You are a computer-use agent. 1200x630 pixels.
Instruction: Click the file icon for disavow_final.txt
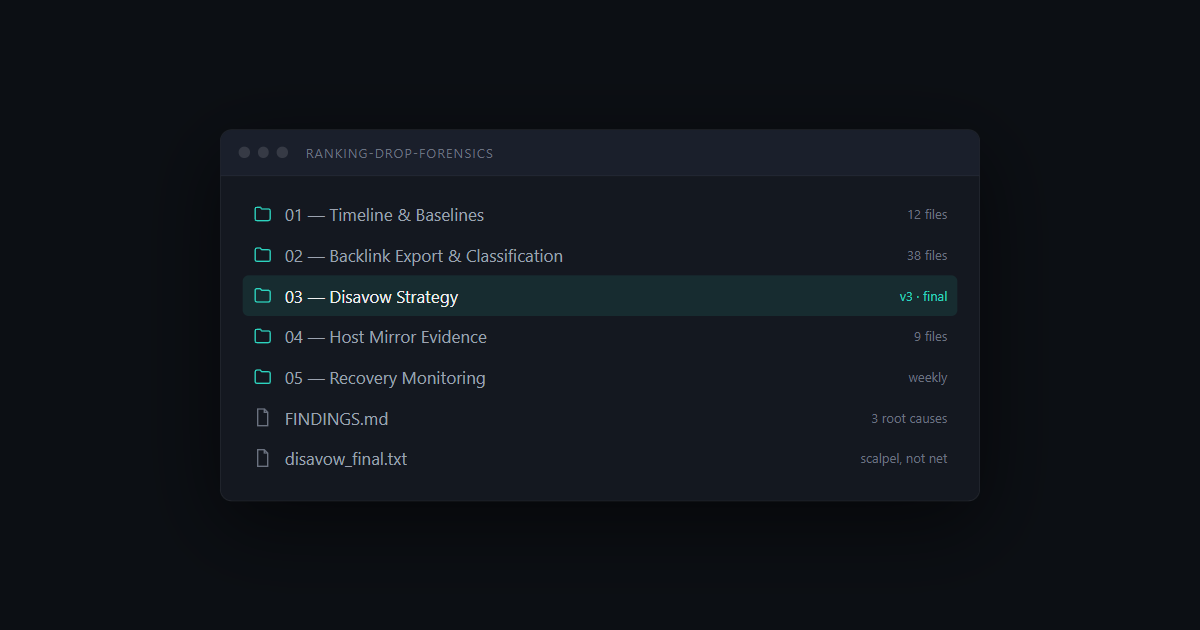point(263,459)
